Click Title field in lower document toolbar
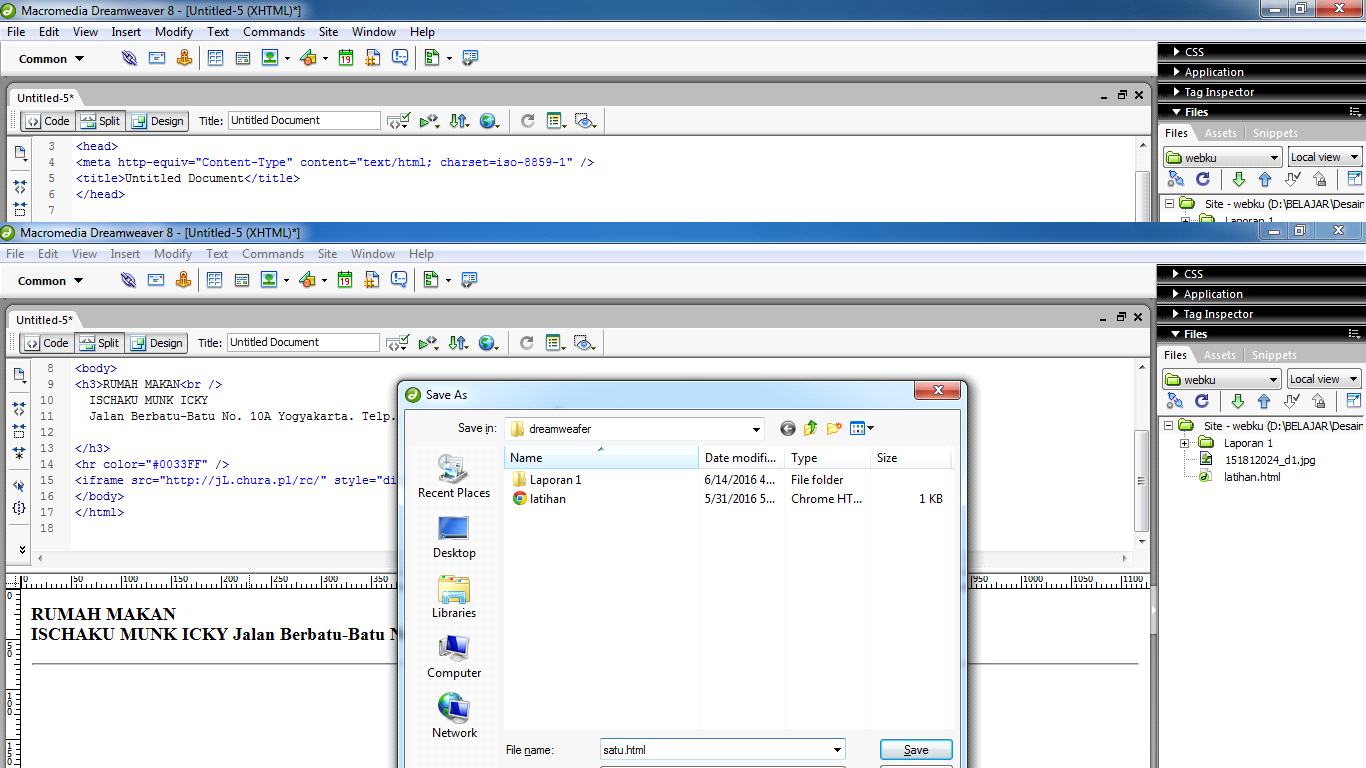Viewport: 1366px width, 768px height. [303, 343]
